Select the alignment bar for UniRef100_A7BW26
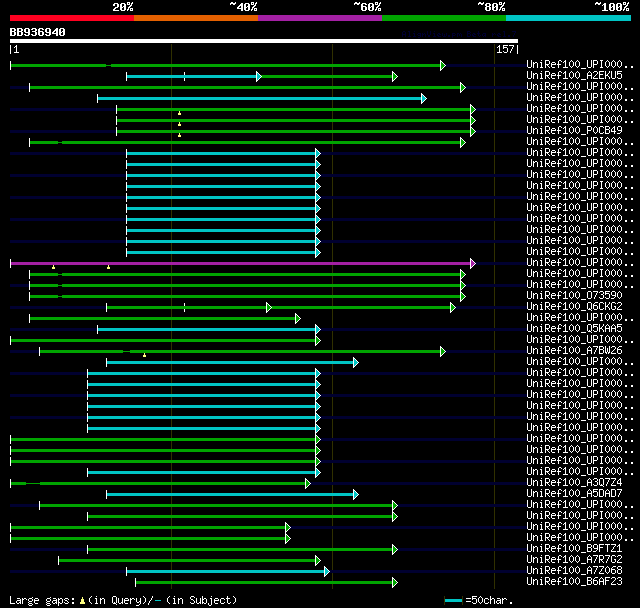The width and height of the screenshot is (640, 608). (240, 352)
